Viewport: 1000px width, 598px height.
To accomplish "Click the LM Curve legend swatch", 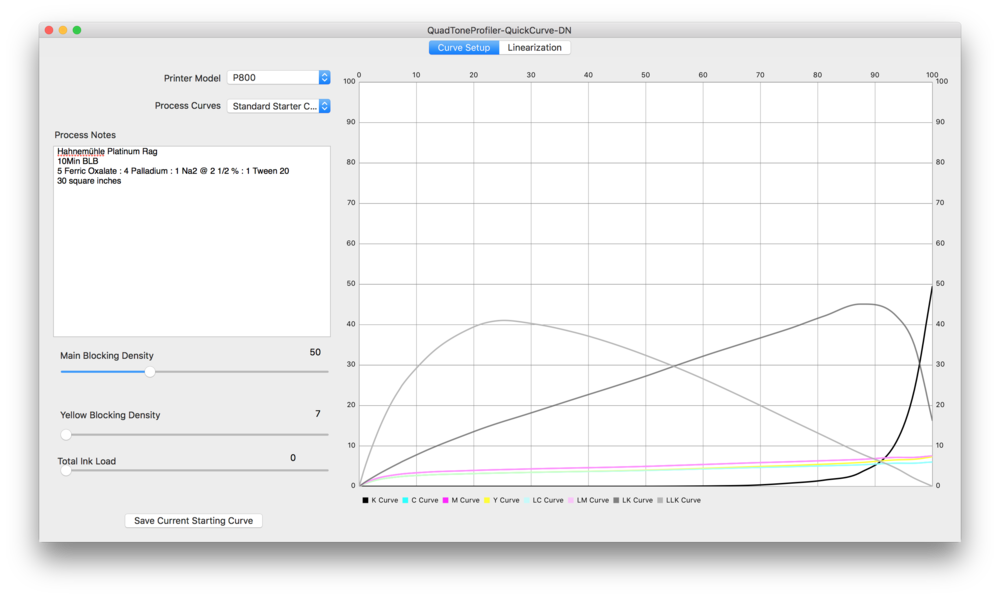I will pyautogui.click(x=571, y=500).
